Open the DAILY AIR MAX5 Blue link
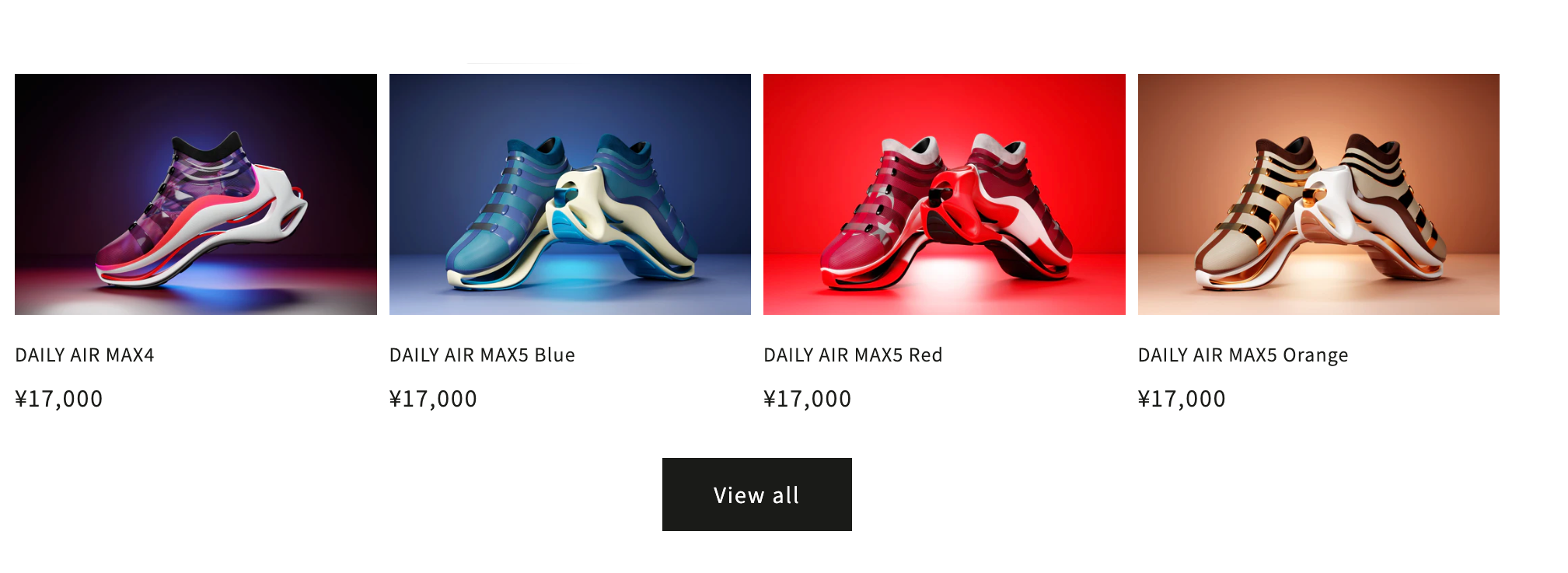This screenshot has height=573, width=1568. [482, 355]
